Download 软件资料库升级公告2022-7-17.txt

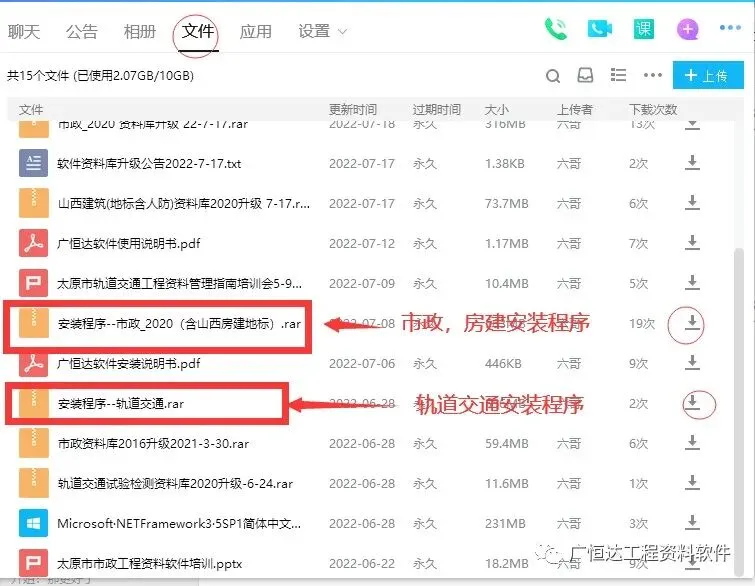692,163
